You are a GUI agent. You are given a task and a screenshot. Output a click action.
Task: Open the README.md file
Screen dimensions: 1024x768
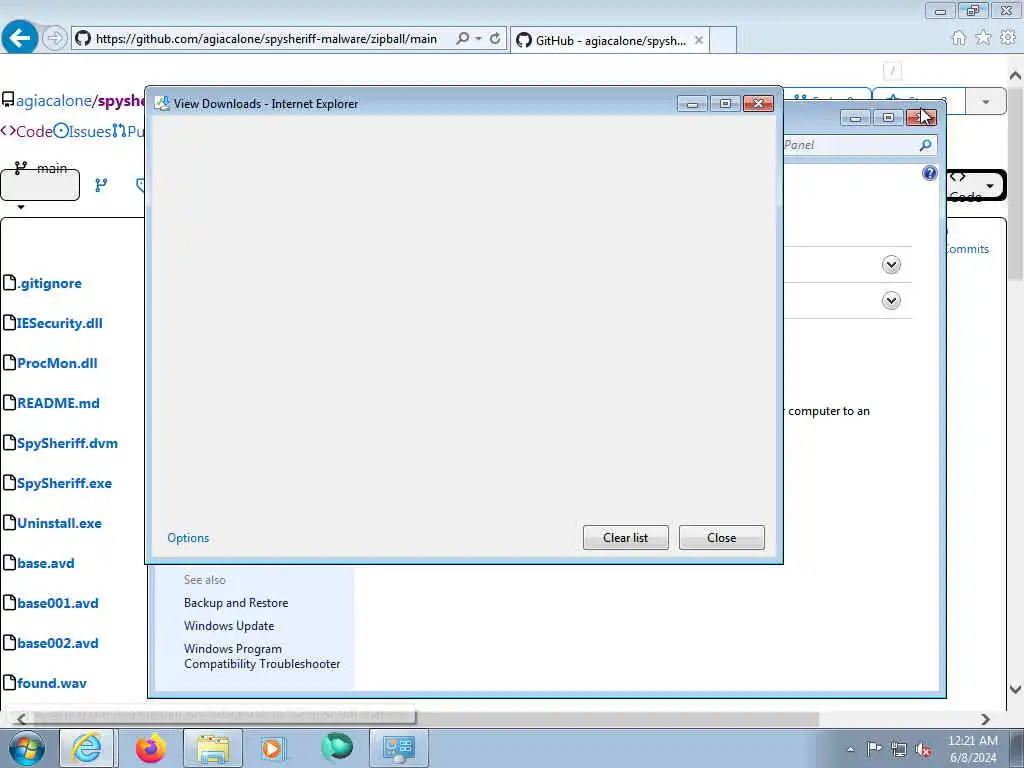pyautogui.click(x=58, y=403)
